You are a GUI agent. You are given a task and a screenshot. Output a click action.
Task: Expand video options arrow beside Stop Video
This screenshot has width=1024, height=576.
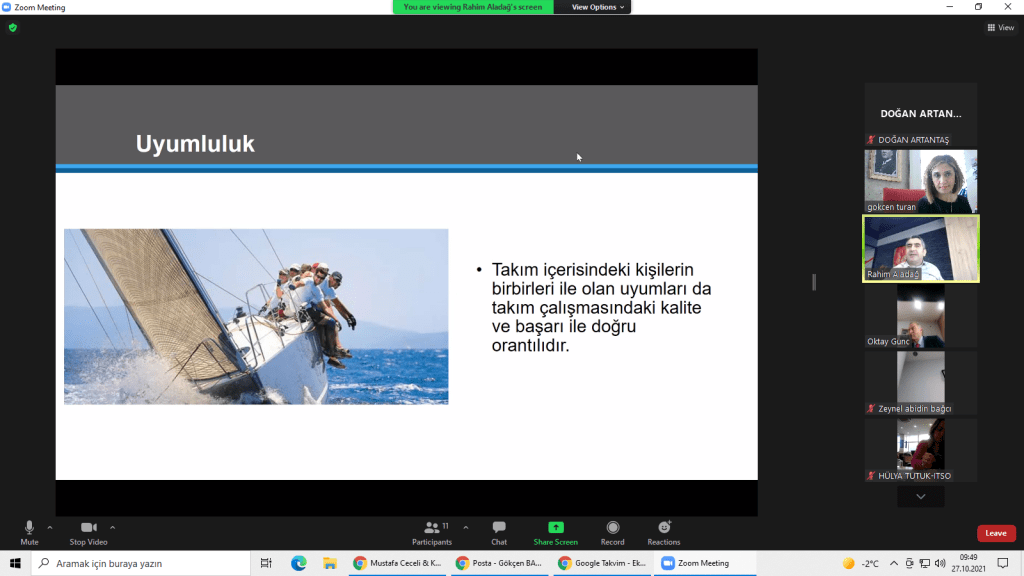(x=112, y=527)
